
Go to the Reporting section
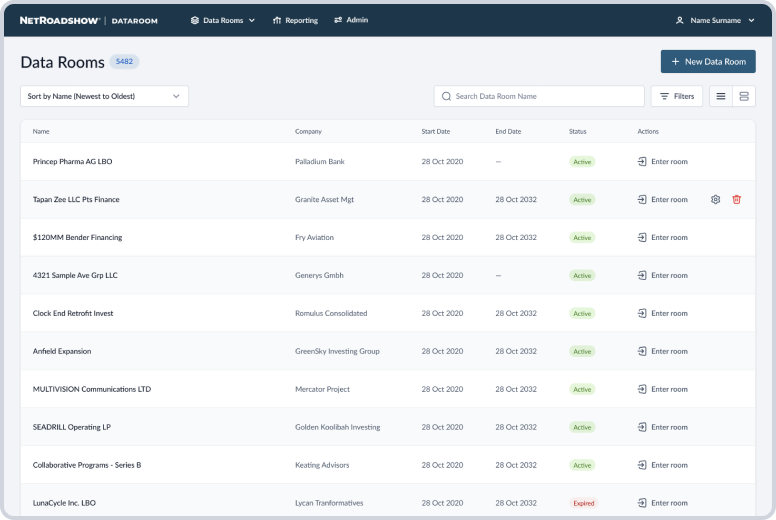(295, 20)
